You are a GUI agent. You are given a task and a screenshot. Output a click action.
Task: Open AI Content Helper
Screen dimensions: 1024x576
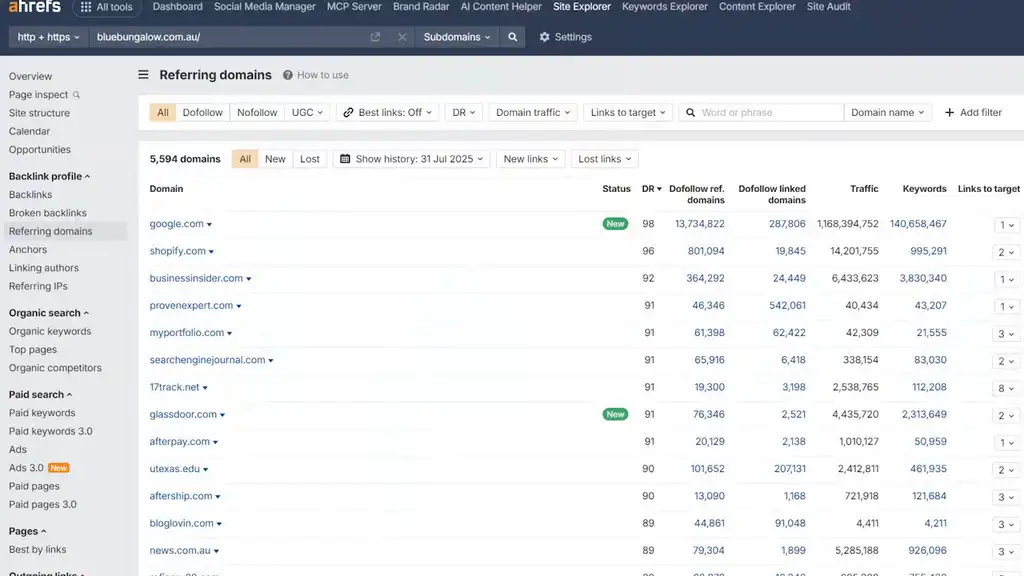pos(501,7)
